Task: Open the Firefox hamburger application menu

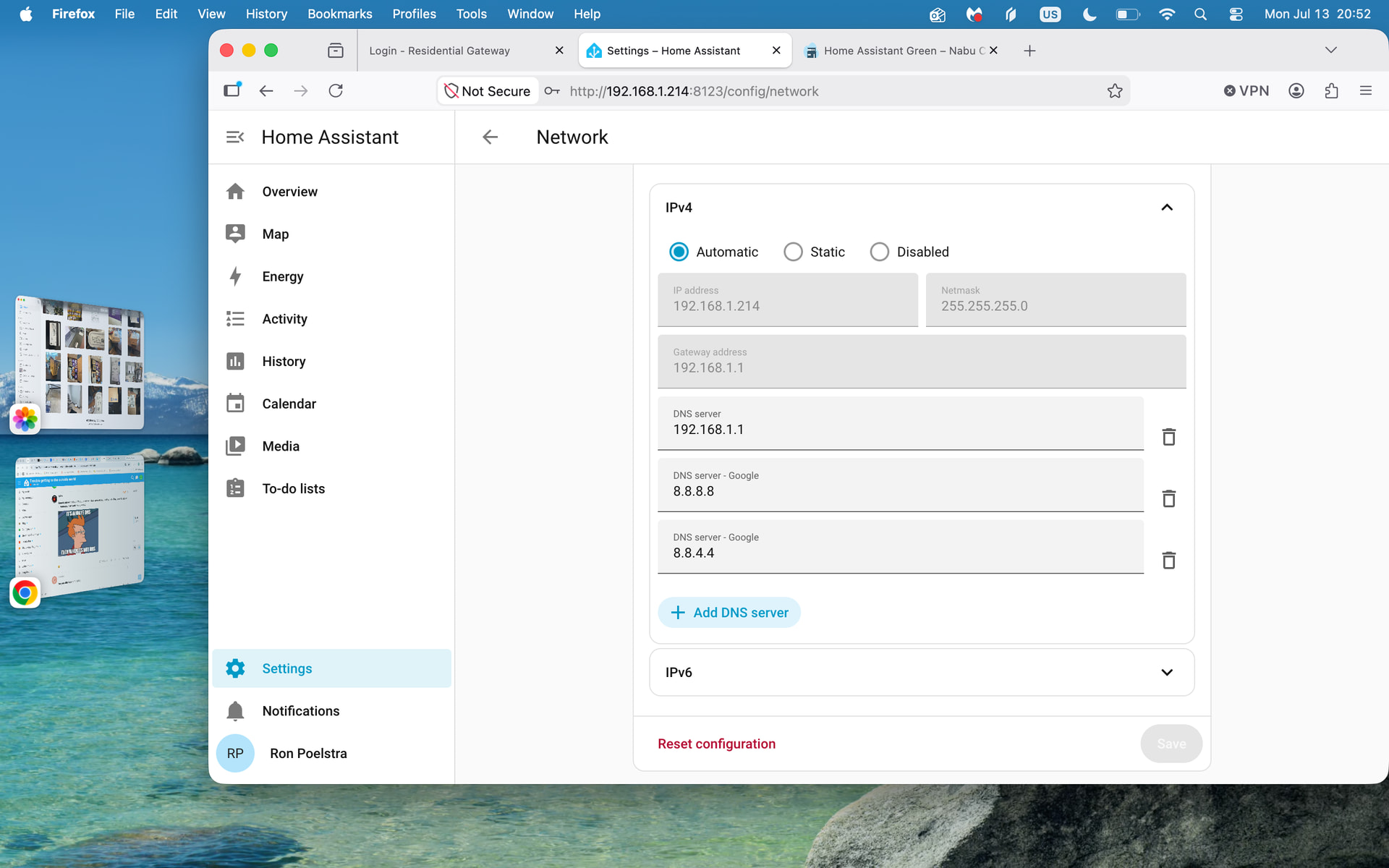Action: point(1366,91)
